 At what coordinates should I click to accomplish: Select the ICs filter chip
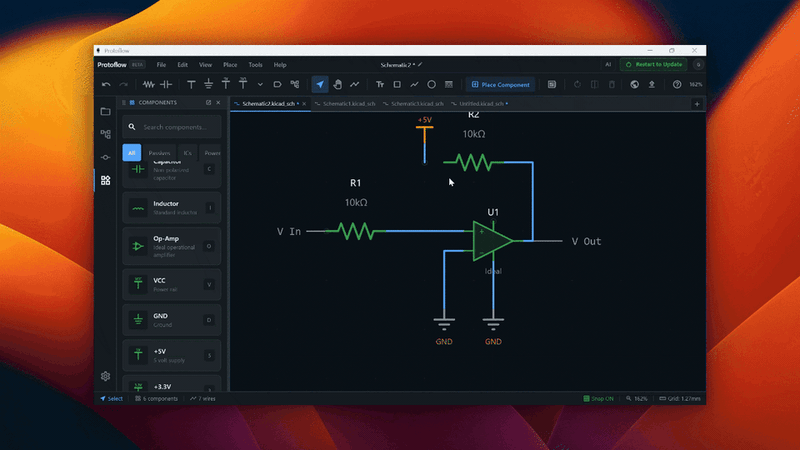coord(187,153)
